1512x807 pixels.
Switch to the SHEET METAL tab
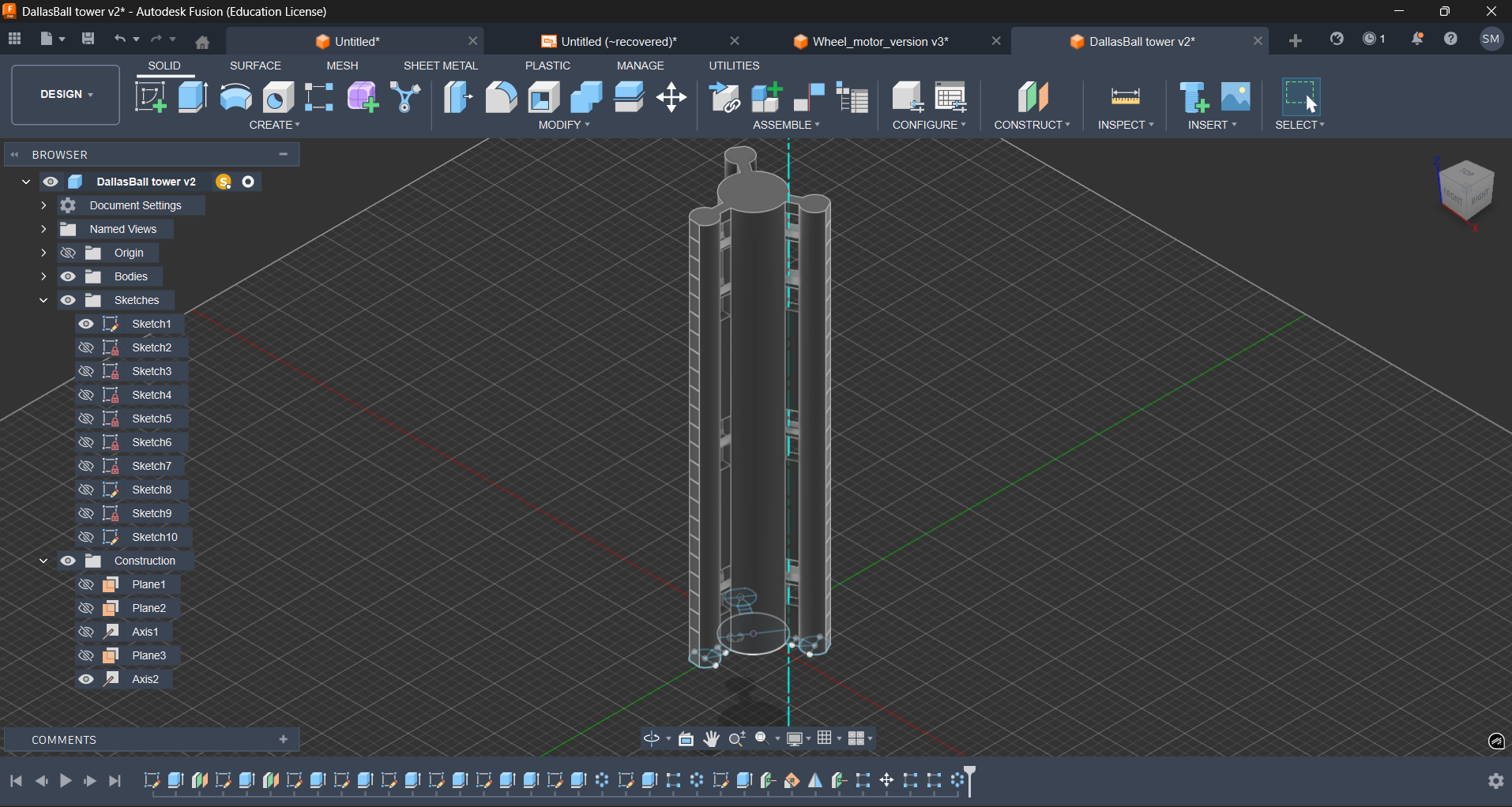click(441, 66)
